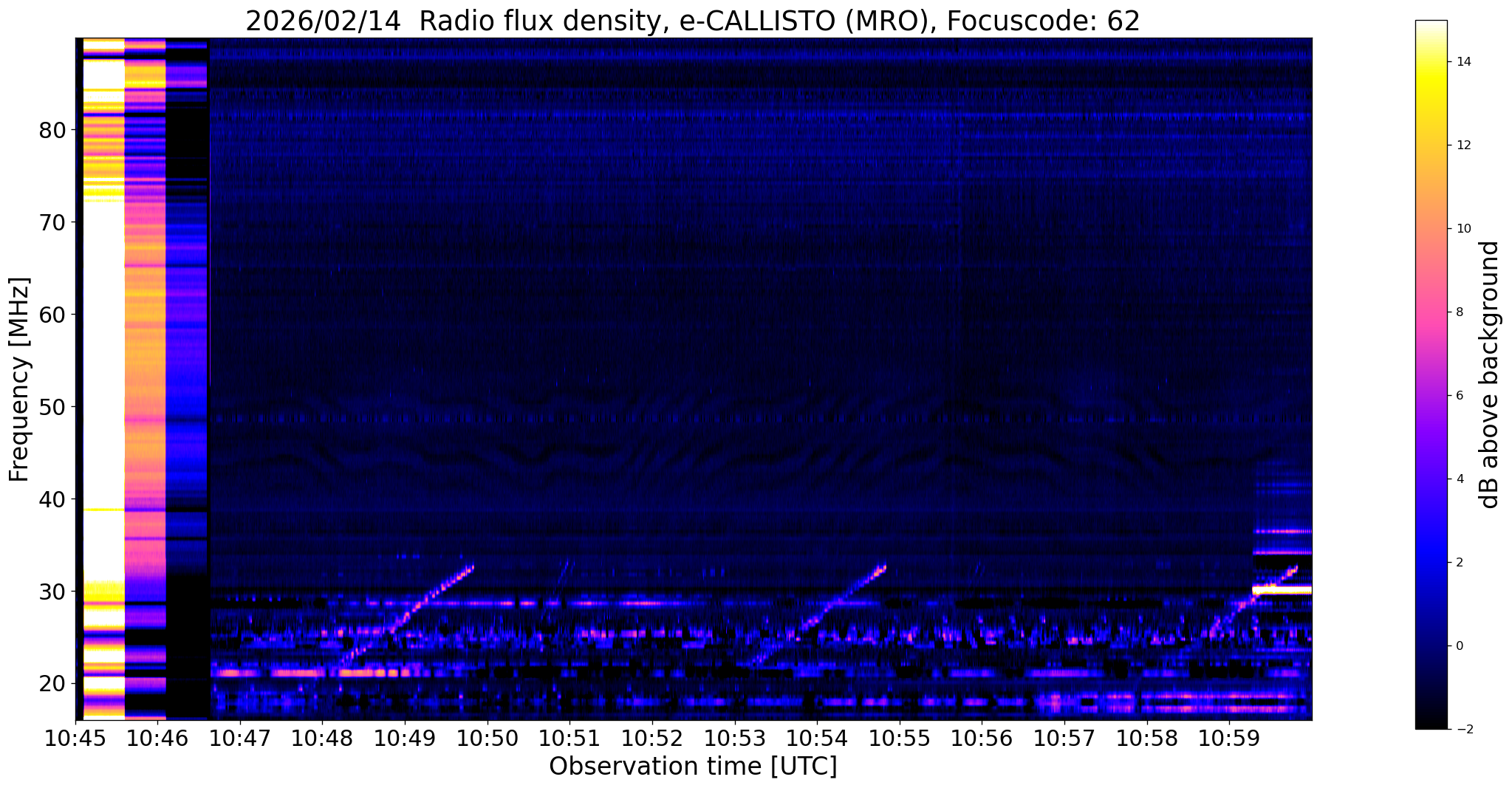Click the 10:58 time tick label
1512x788 pixels.
1147,739
